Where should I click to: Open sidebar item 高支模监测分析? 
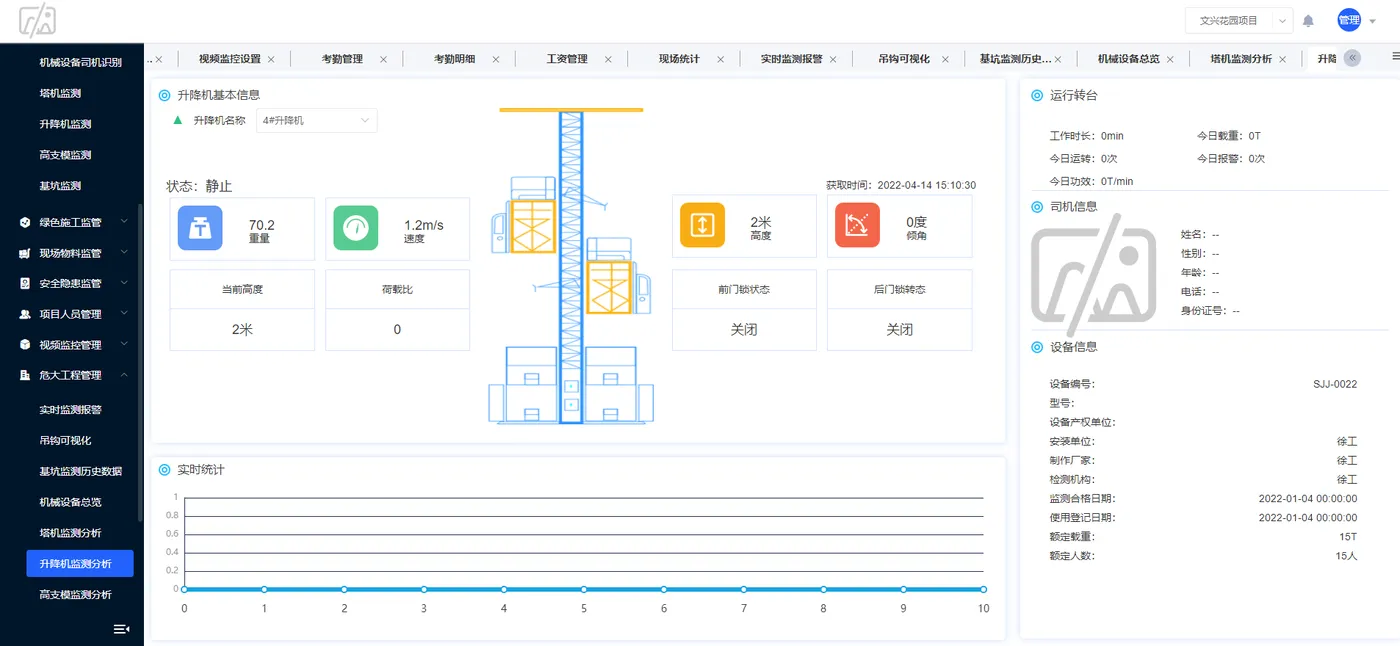pyautogui.click(x=75, y=595)
